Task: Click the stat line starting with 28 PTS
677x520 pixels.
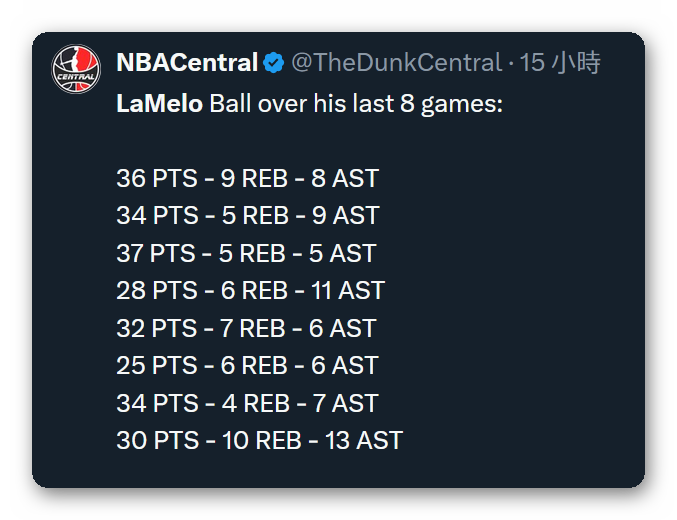Action: pyautogui.click(x=250, y=291)
